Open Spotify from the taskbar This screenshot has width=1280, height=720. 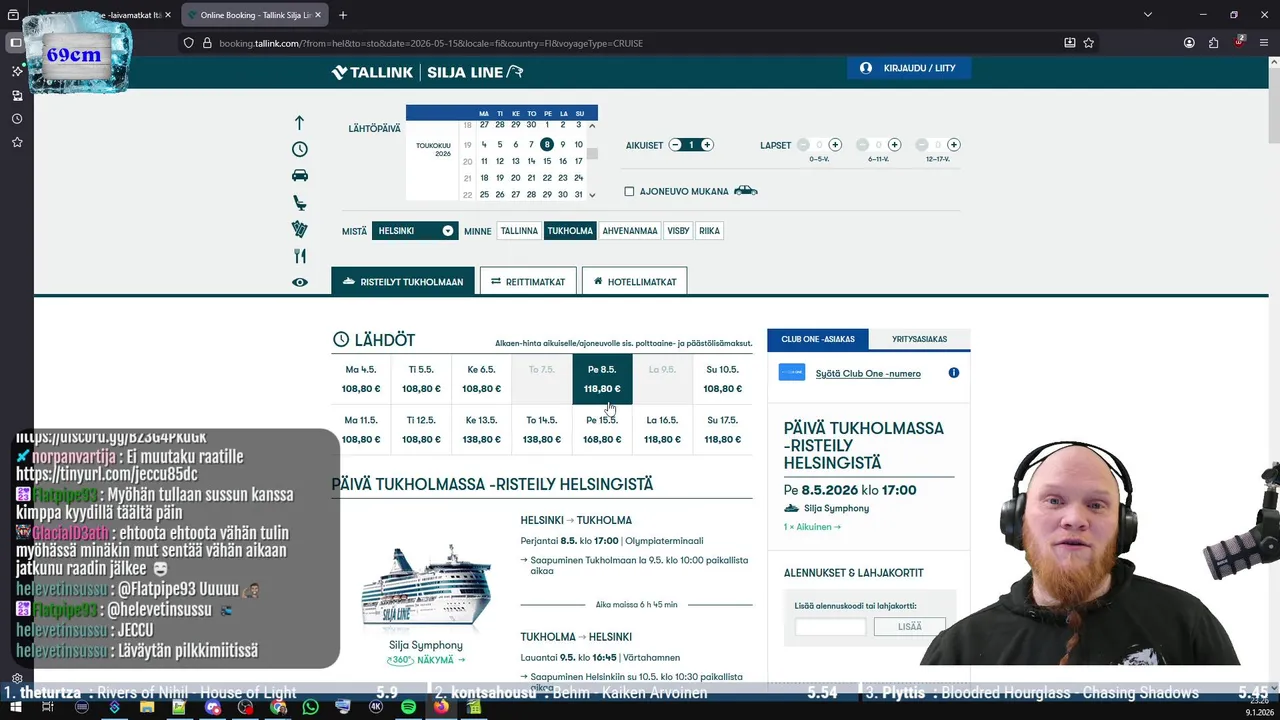click(x=408, y=707)
